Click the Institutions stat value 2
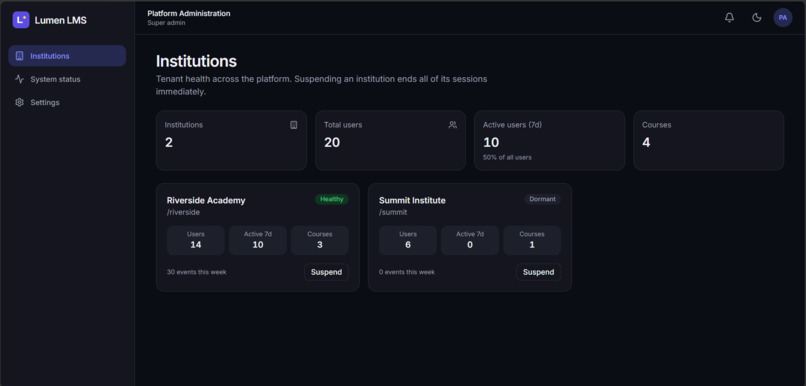 coord(169,142)
